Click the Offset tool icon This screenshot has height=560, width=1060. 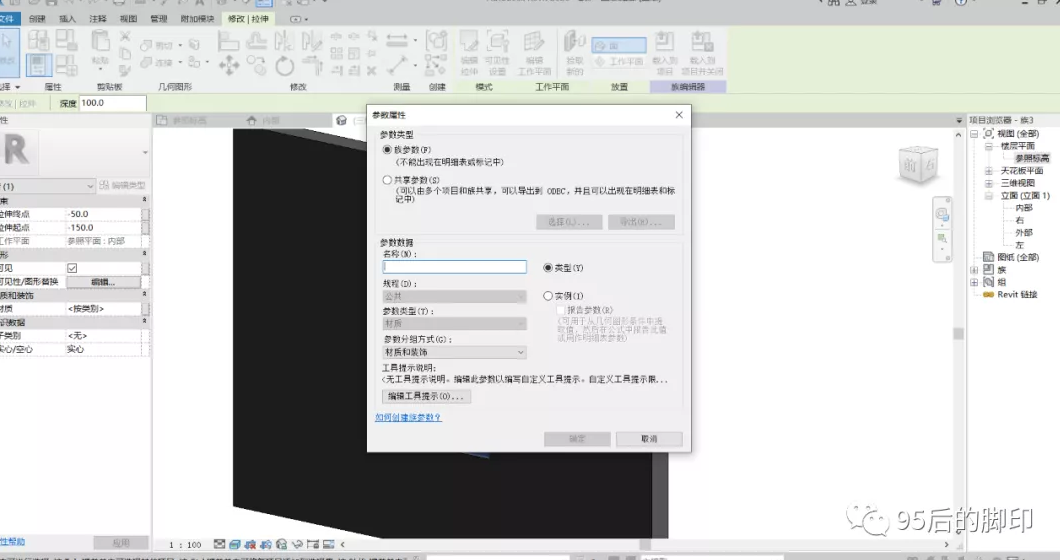click(x=256, y=41)
